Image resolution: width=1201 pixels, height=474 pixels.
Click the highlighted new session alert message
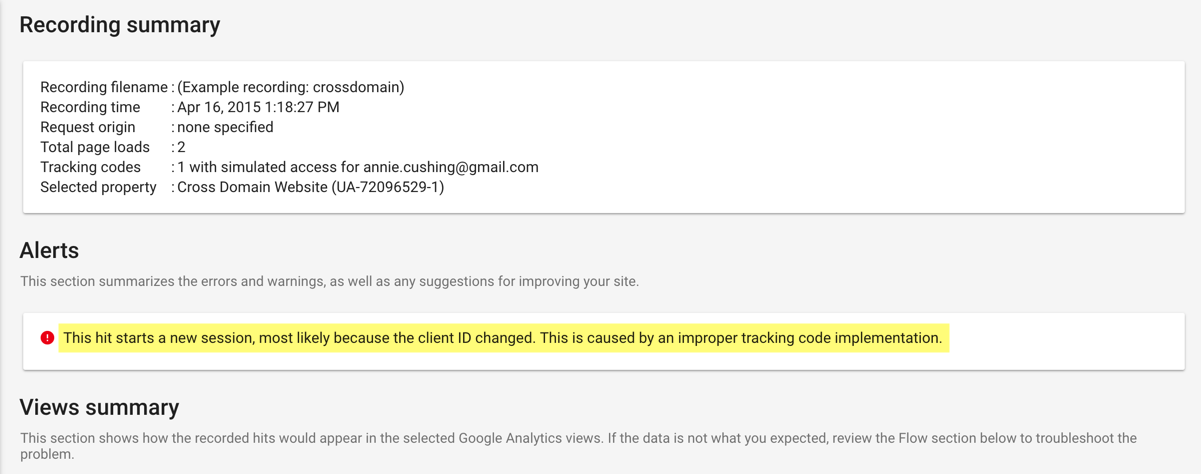(x=502, y=338)
